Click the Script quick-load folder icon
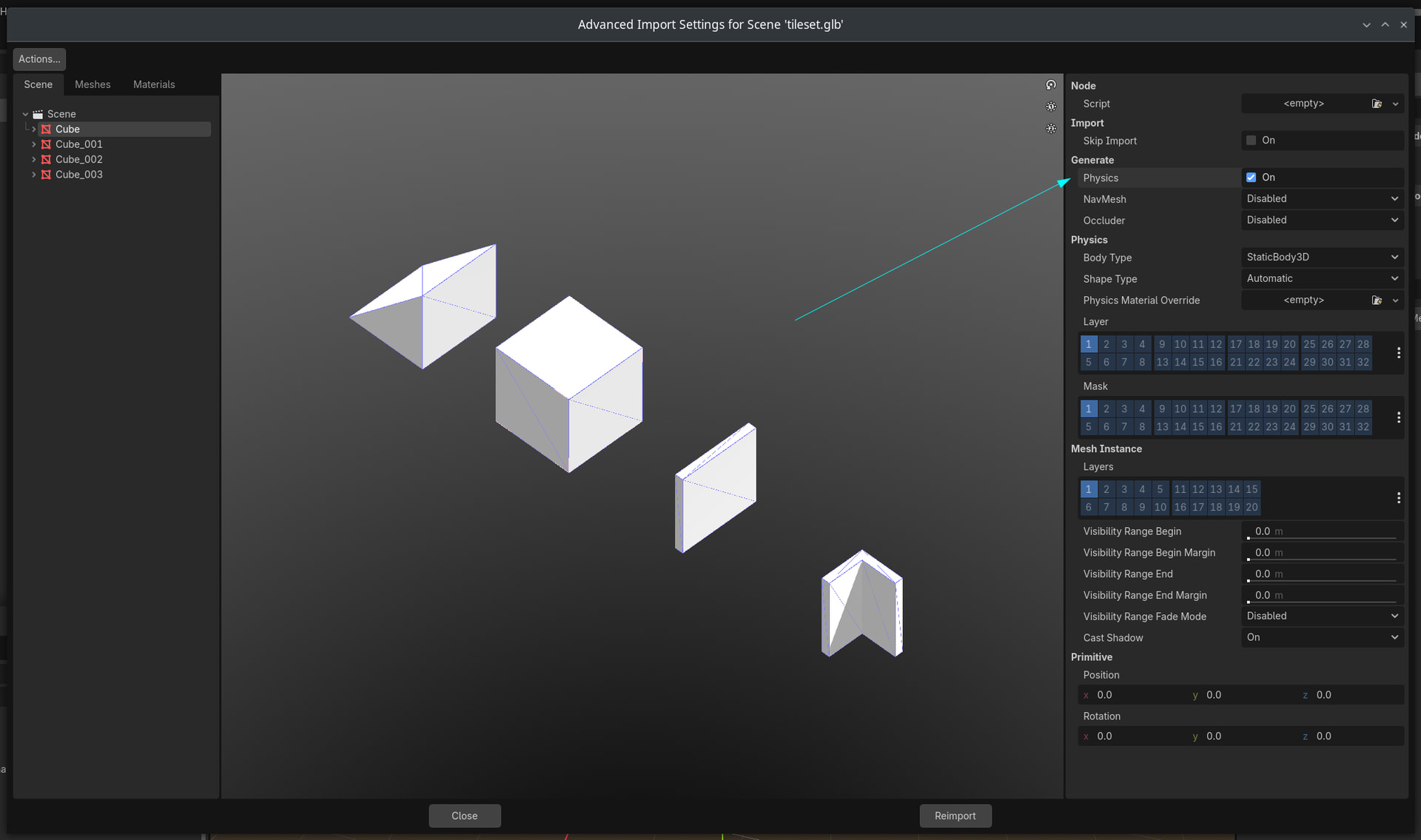 point(1376,104)
